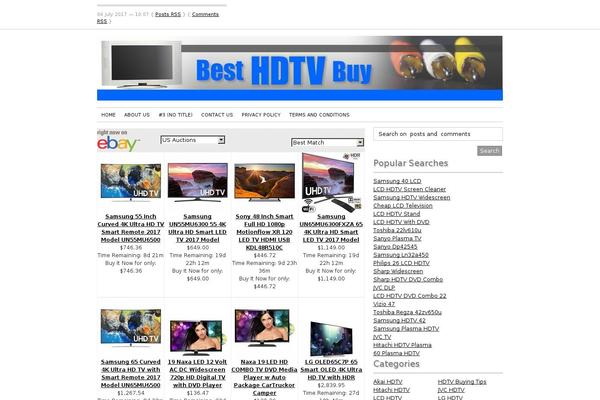The image size is (600, 400).
Task: Select Samsung HDTV Widescreen search
Action: (x=412, y=198)
